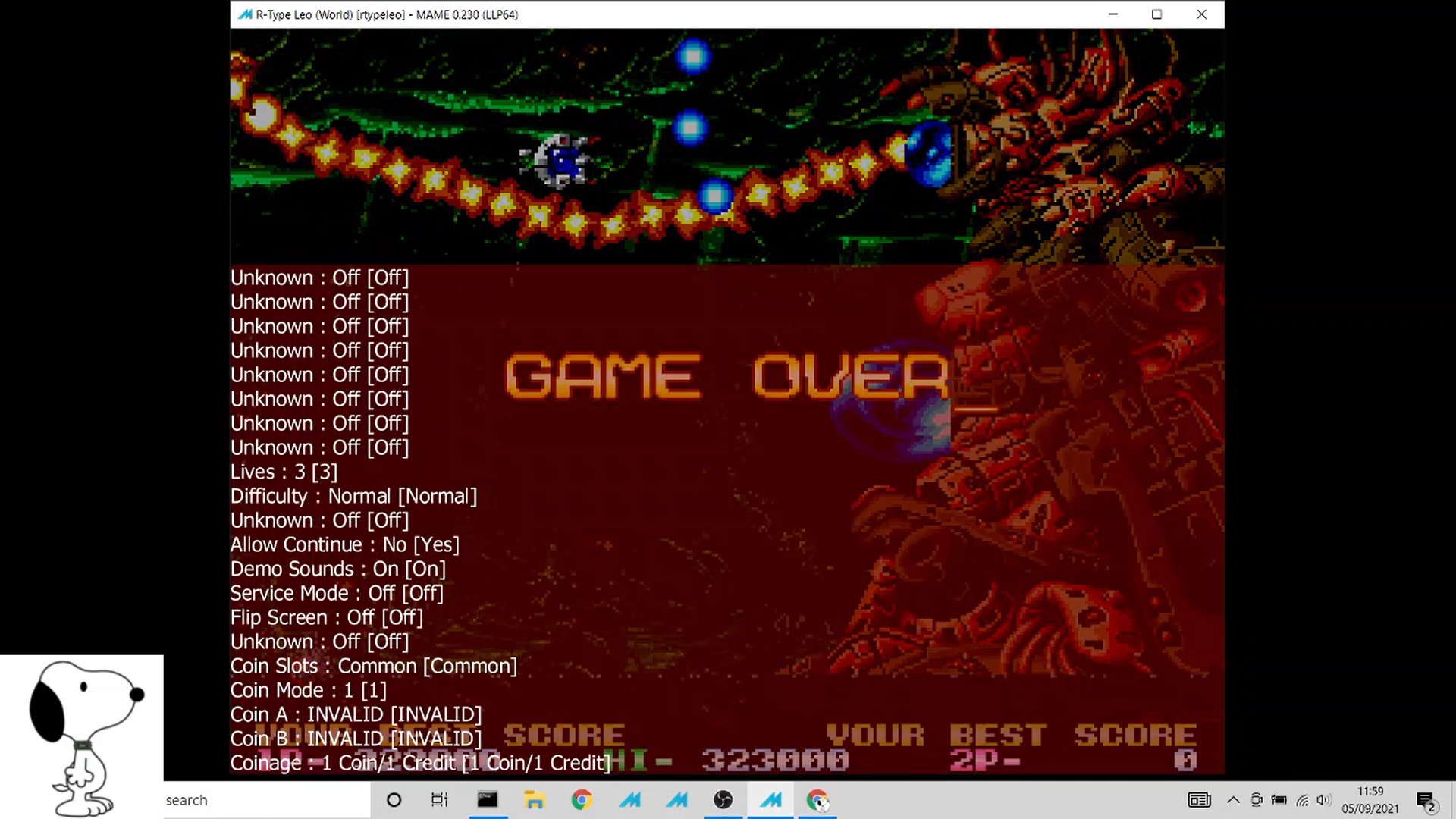The image size is (1456, 819).
Task: Click the clock and date display
Action: click(1370, 800)
